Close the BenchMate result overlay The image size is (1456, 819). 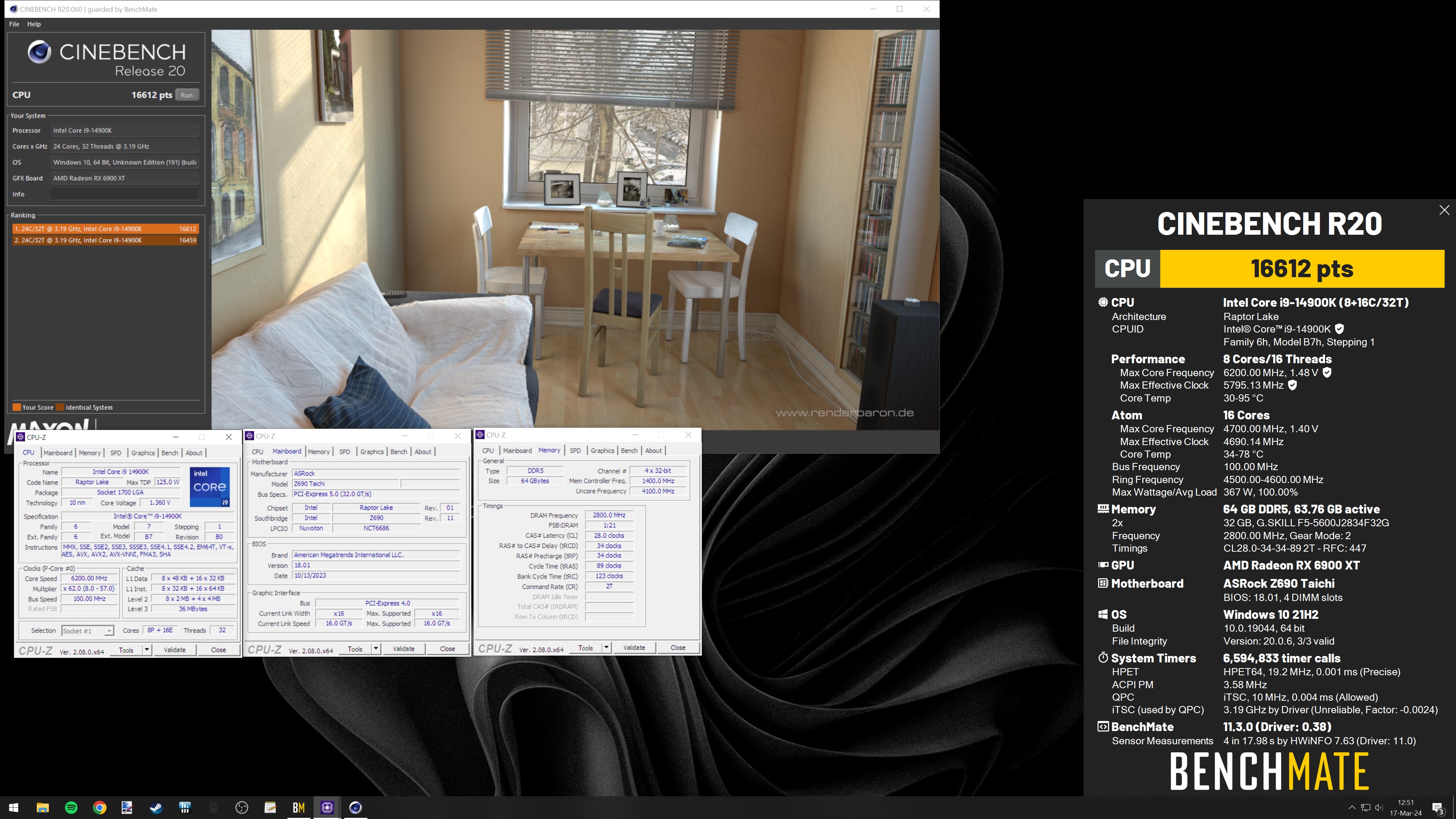pos(1444,210)
